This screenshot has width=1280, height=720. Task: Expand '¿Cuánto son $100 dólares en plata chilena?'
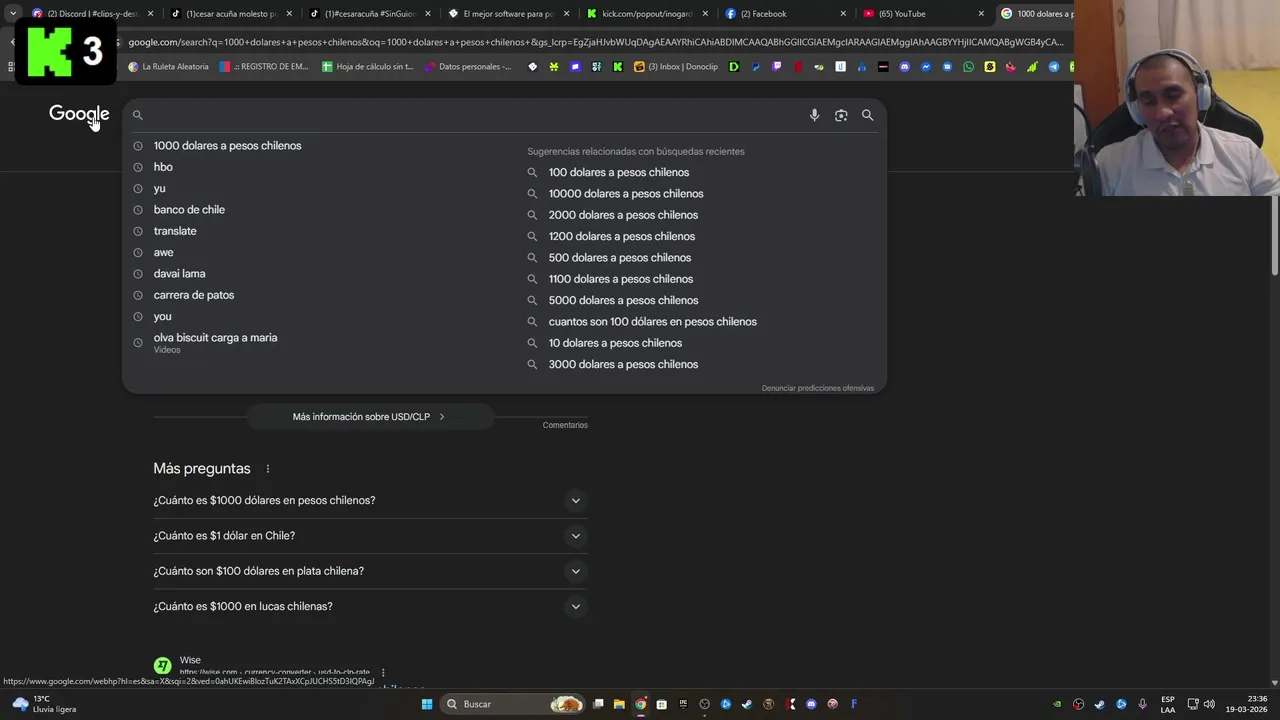[x=370, y=571]
